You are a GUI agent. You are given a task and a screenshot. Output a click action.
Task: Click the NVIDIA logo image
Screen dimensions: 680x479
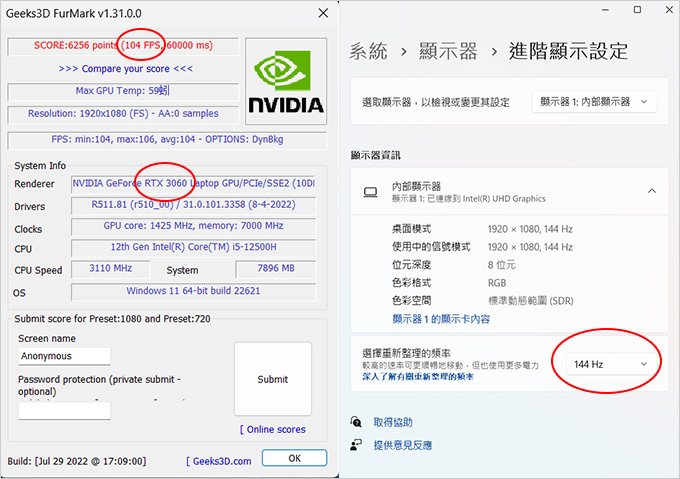pyautogui.click(x=286, y=81)
